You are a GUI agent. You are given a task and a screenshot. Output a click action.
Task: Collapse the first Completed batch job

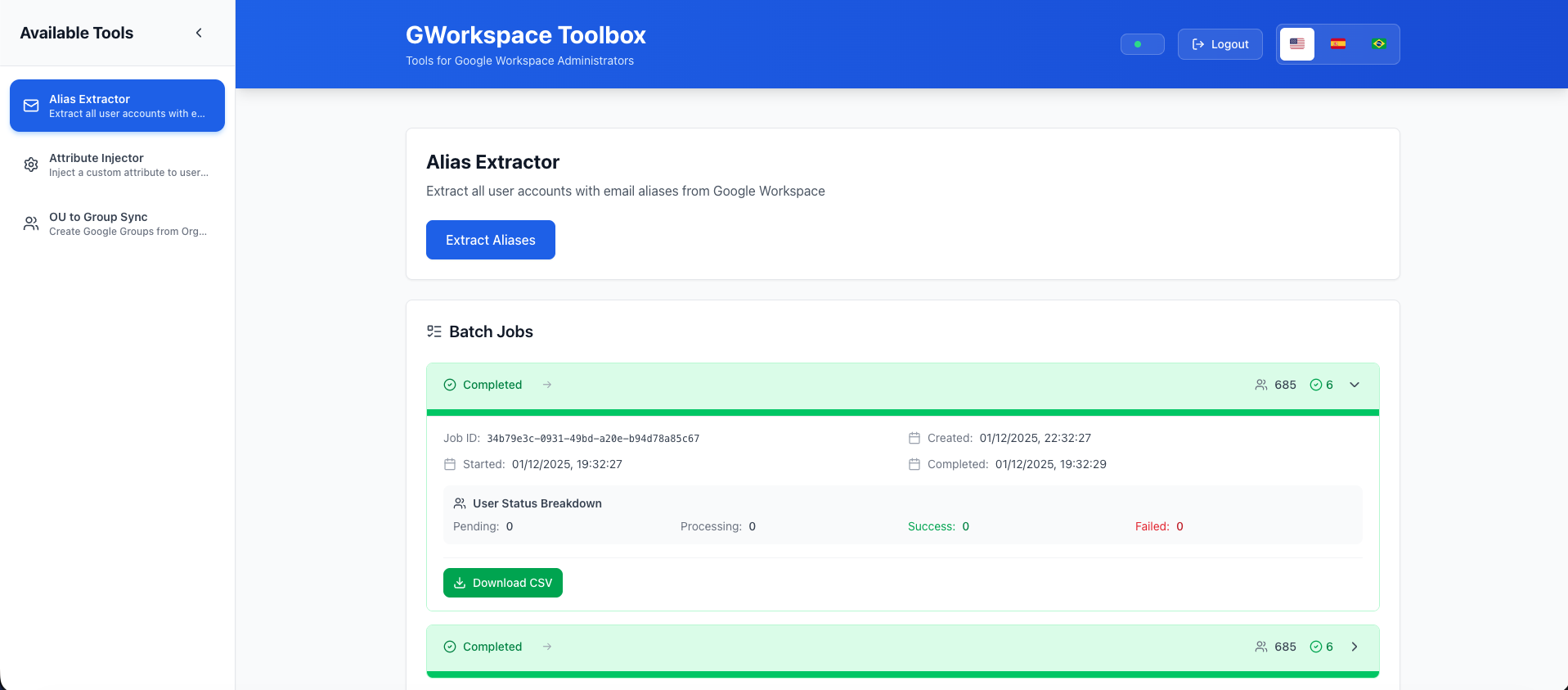tap(1355, 385)
